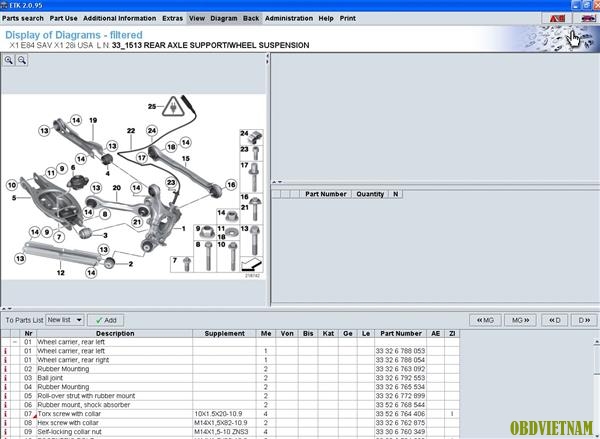This screenshot has height=439, width=600.
Task: Select the 04 Rubber Mounting row description
Action: tap(63, 387)
